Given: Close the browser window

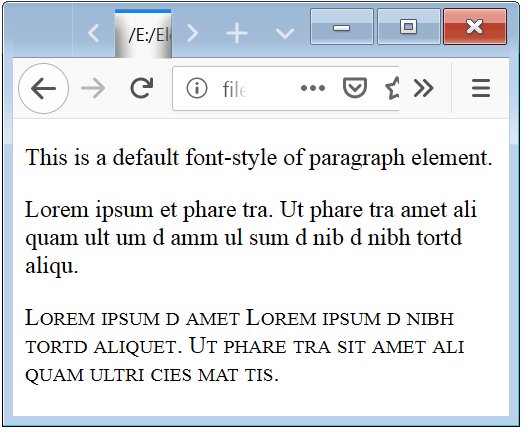Looking at the screenshot, I should tap(475, 27).
